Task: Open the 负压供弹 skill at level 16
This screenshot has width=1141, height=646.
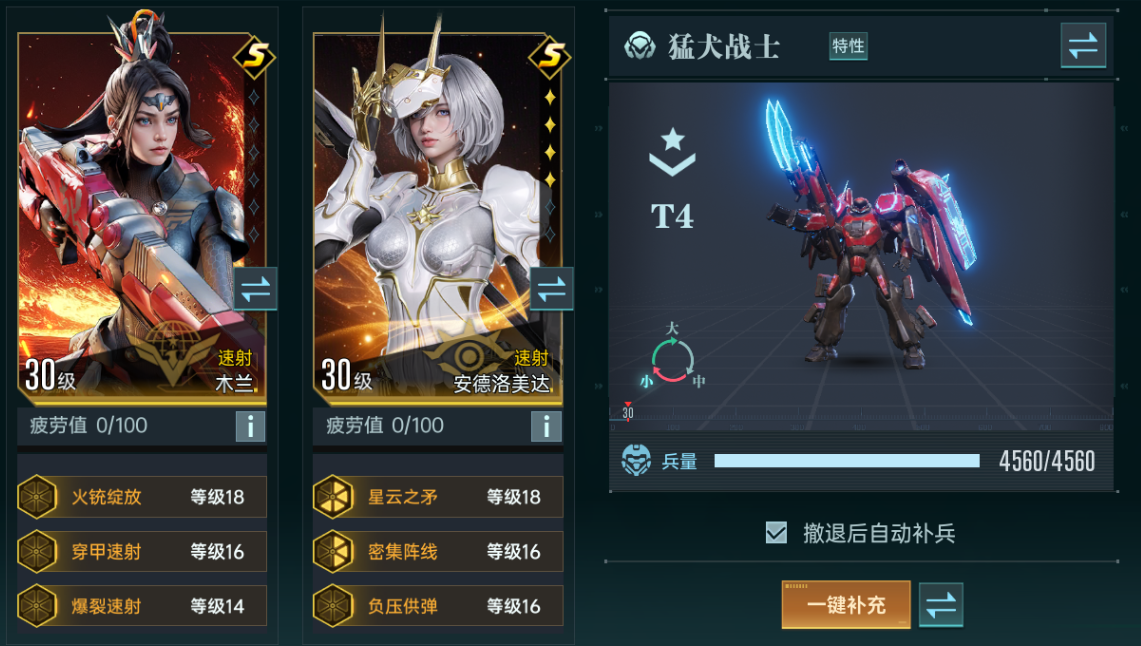Action: (438, 606)
